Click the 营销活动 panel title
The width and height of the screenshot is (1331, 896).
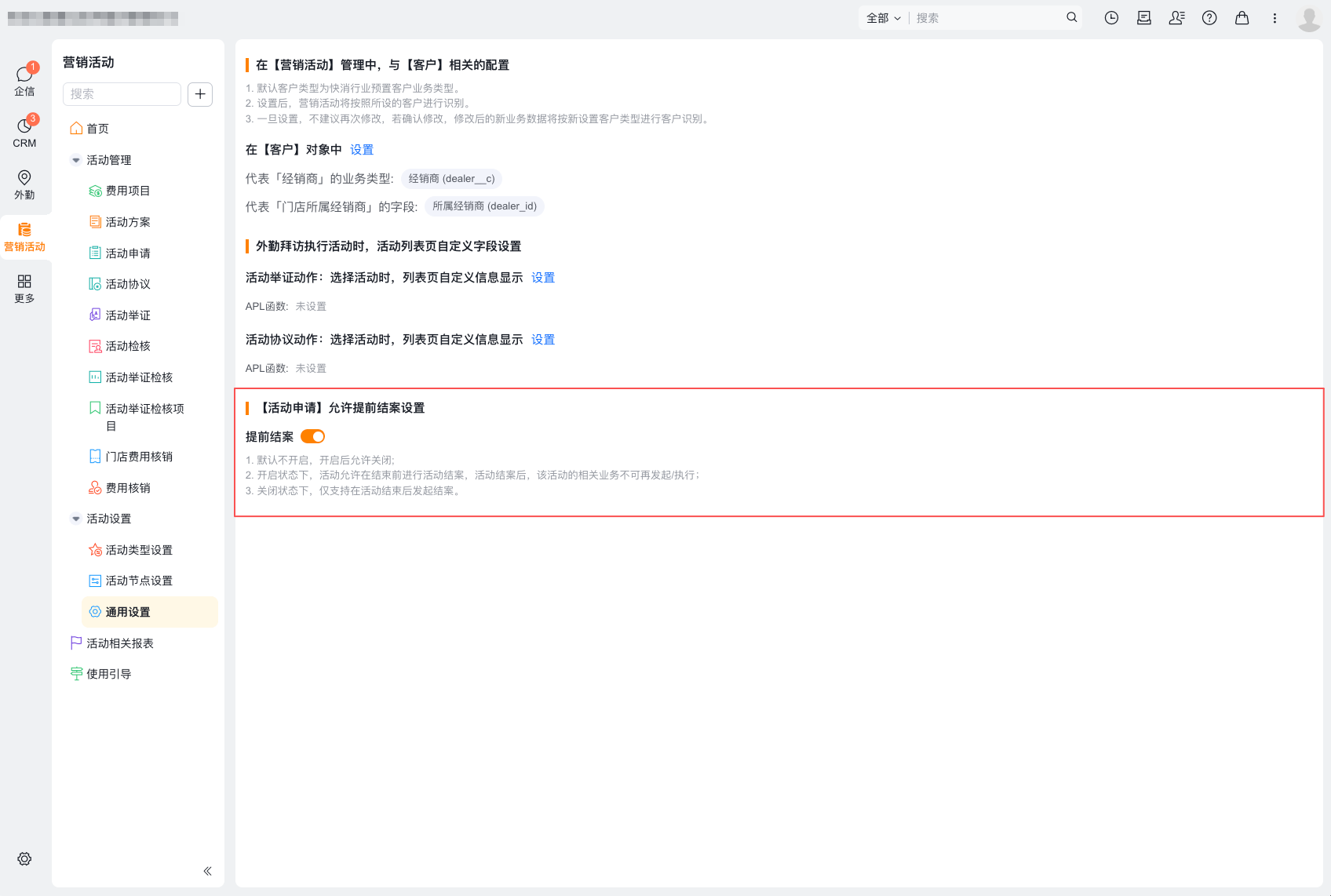[89, 62]
